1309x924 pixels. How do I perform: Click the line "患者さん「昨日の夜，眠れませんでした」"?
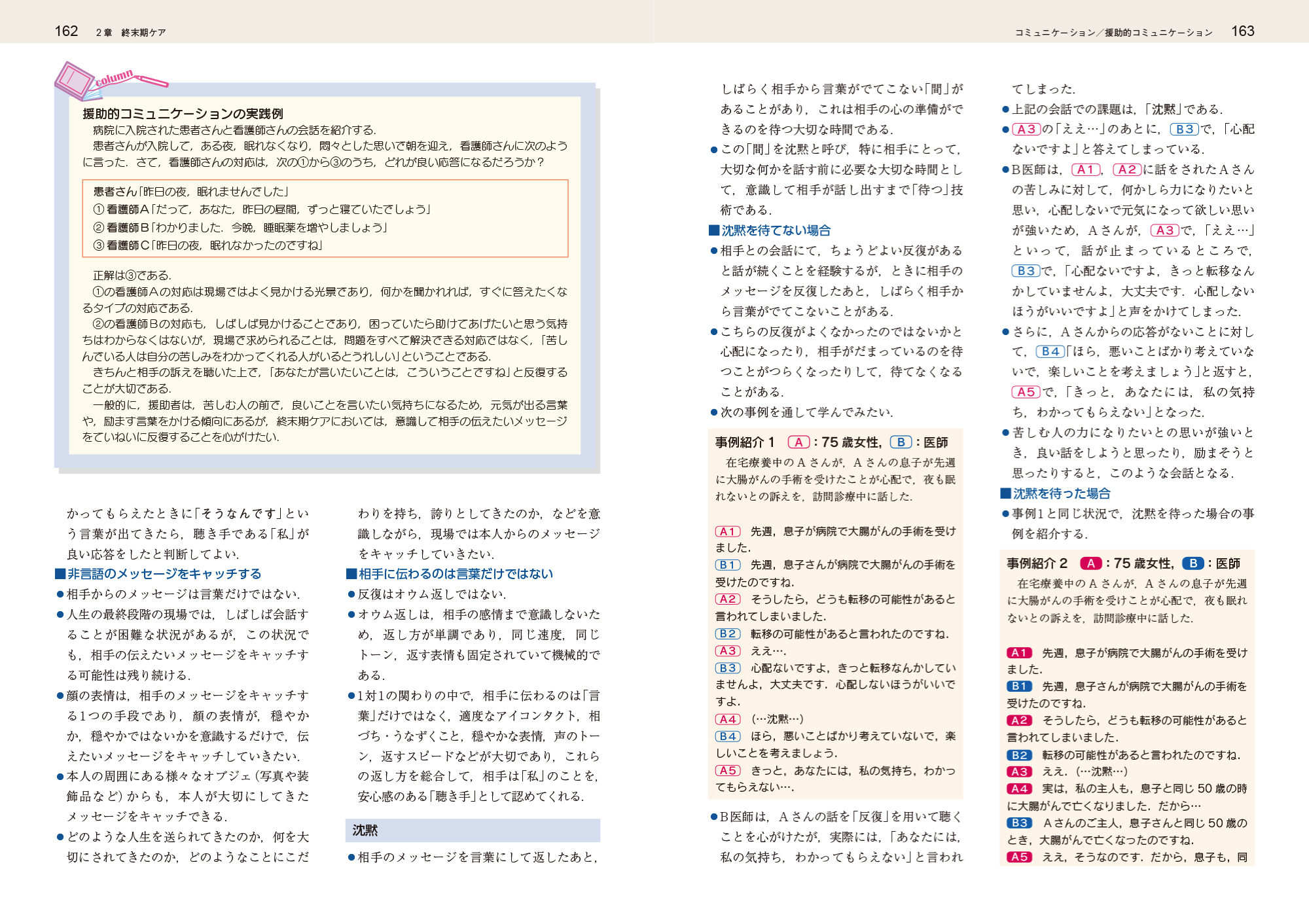click(x=191, y=191)
